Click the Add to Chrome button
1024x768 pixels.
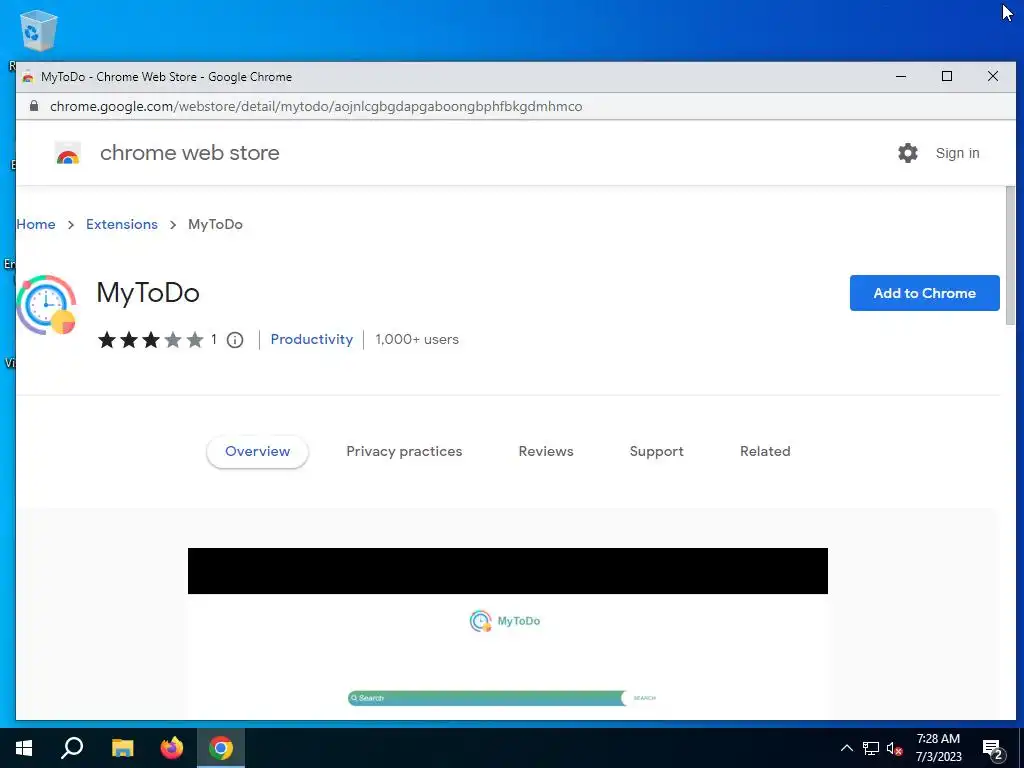tap(924, 293)
